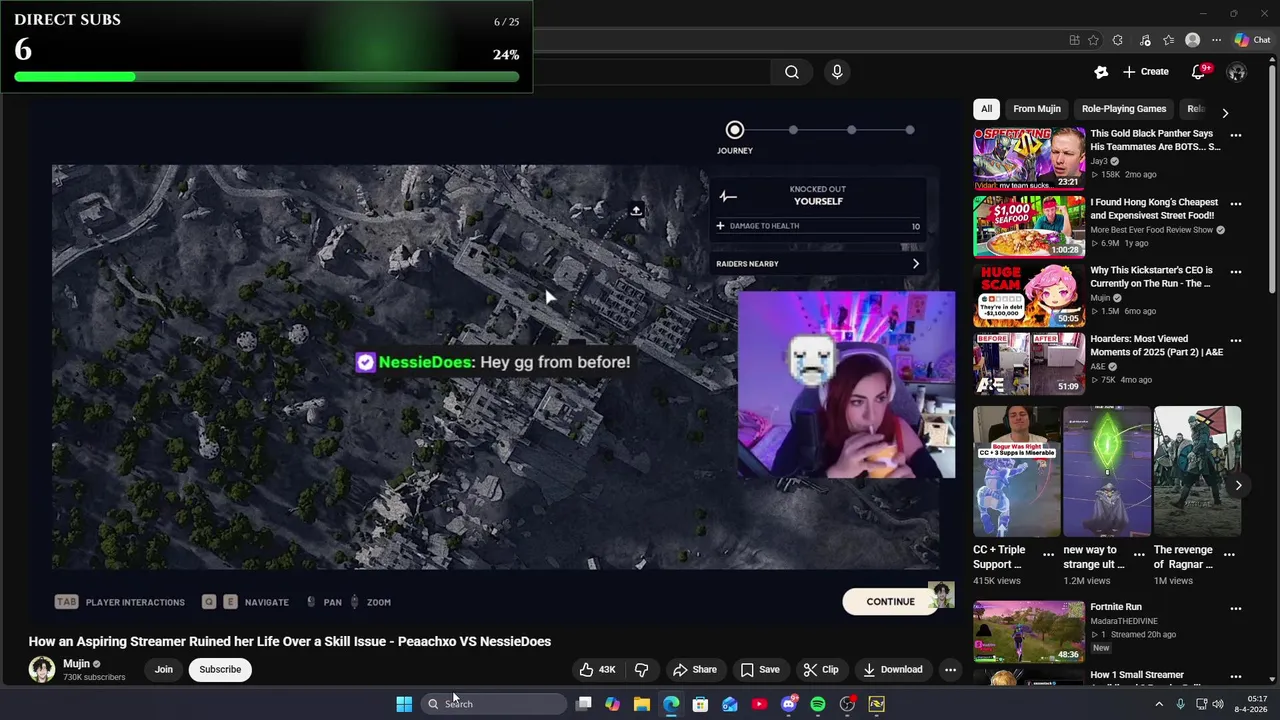Click the YouTube search magnifier button
Viewport: 1280px width, 720px height.
tap(791, 72)
